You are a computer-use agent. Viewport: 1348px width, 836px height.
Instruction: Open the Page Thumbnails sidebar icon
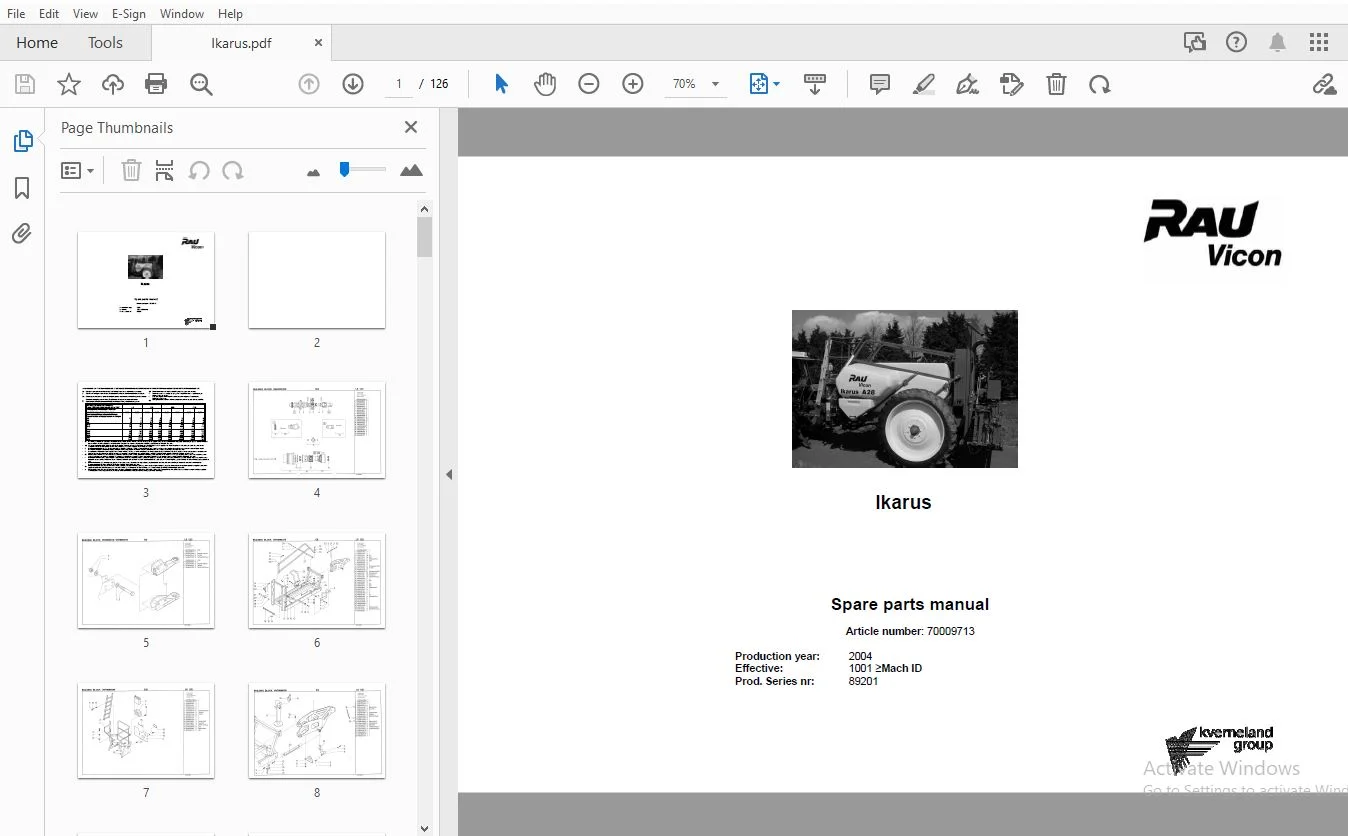coord(22,142)
